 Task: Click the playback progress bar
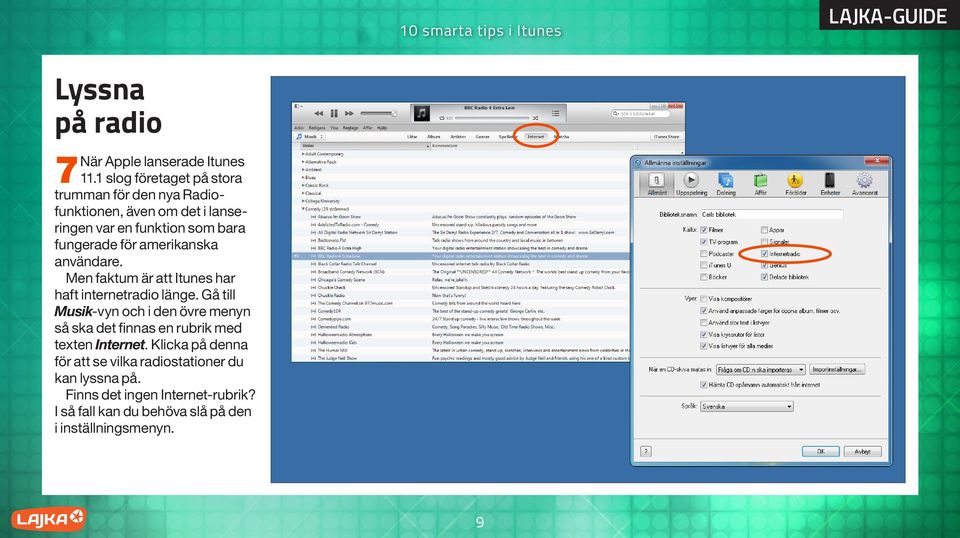[x=492, y=118]
